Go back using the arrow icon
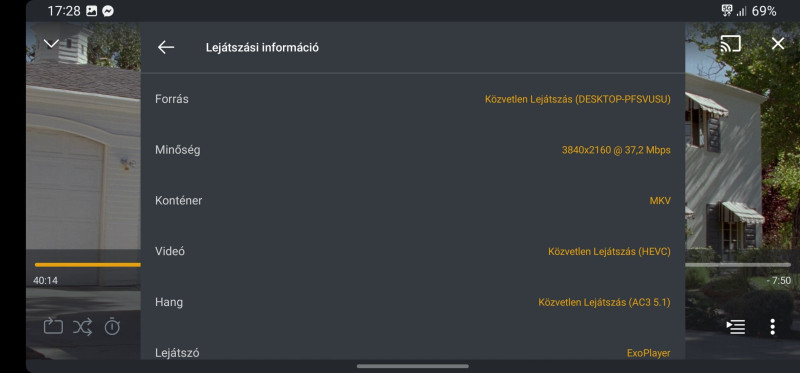 166,47
